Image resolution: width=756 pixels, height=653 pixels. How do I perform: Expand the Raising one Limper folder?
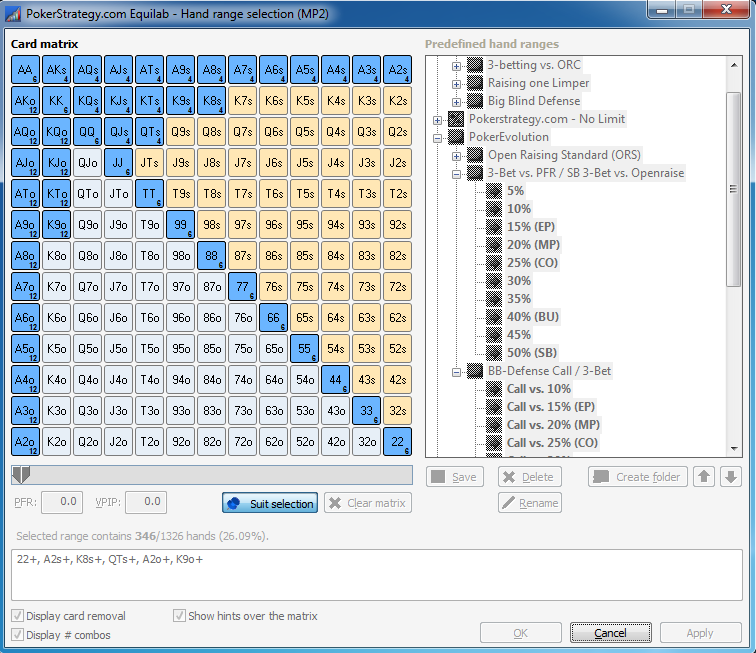click(x=456, y=84)
